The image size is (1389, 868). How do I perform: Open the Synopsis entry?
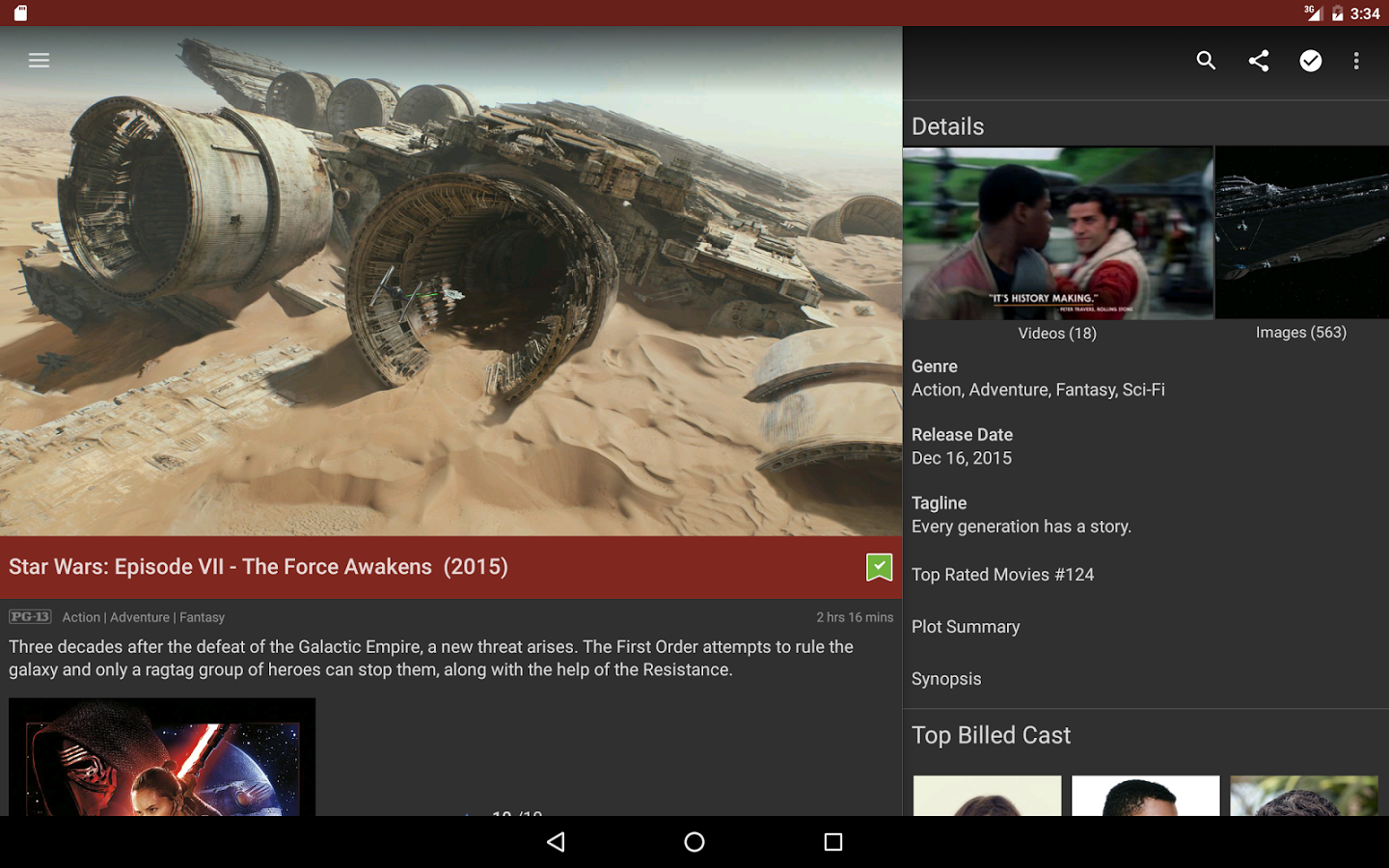pyautogui.click(x=946, y=679)
